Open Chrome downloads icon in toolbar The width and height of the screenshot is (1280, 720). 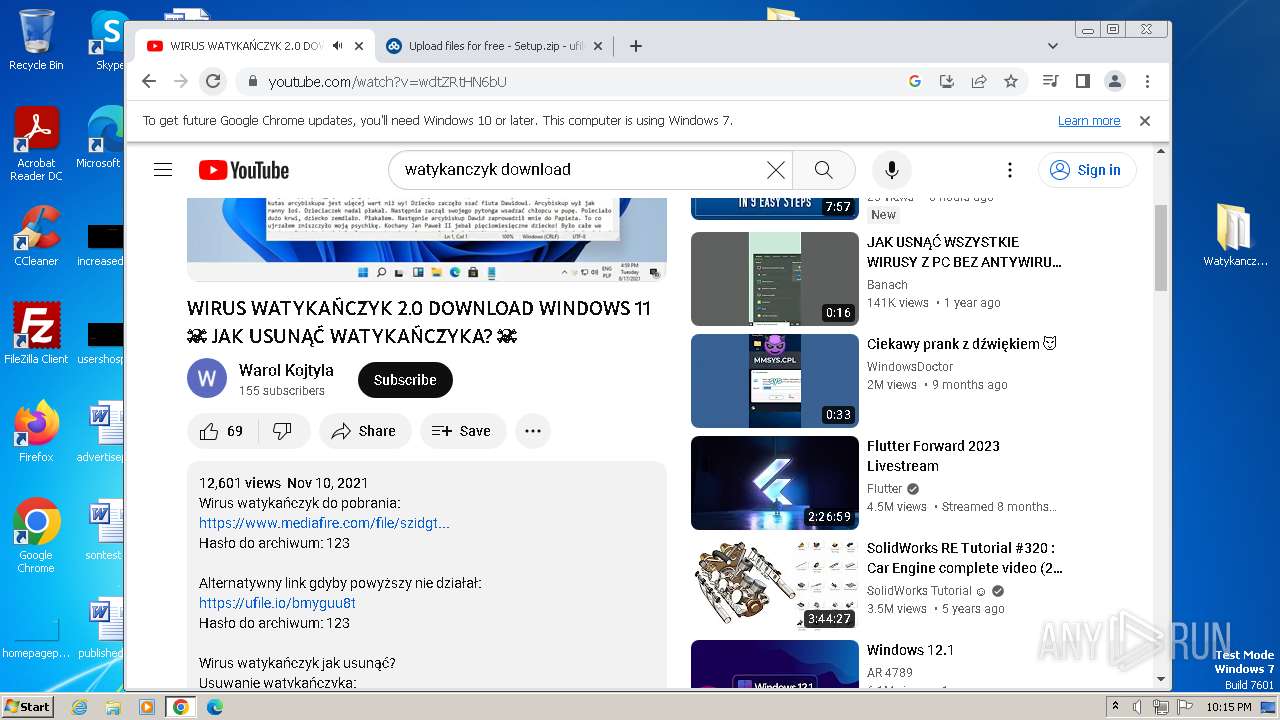click(947, 81)
